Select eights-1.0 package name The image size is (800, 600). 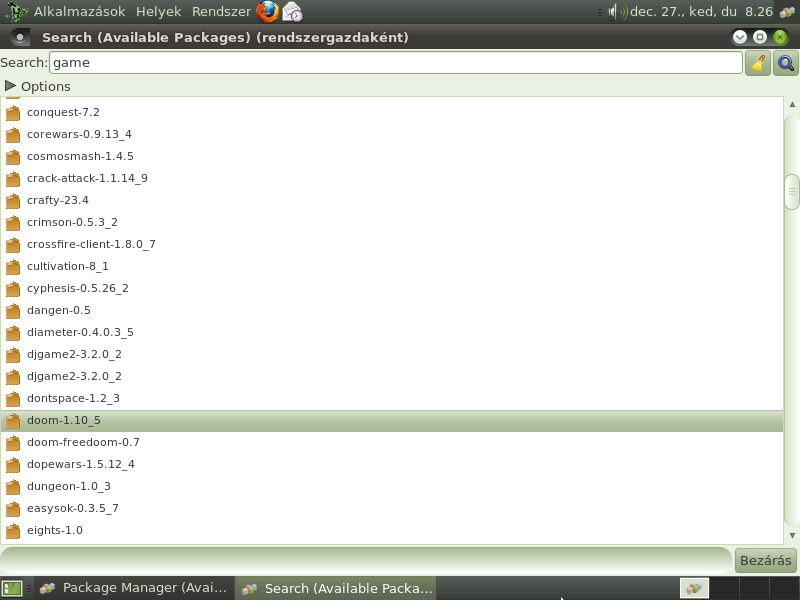55,530
